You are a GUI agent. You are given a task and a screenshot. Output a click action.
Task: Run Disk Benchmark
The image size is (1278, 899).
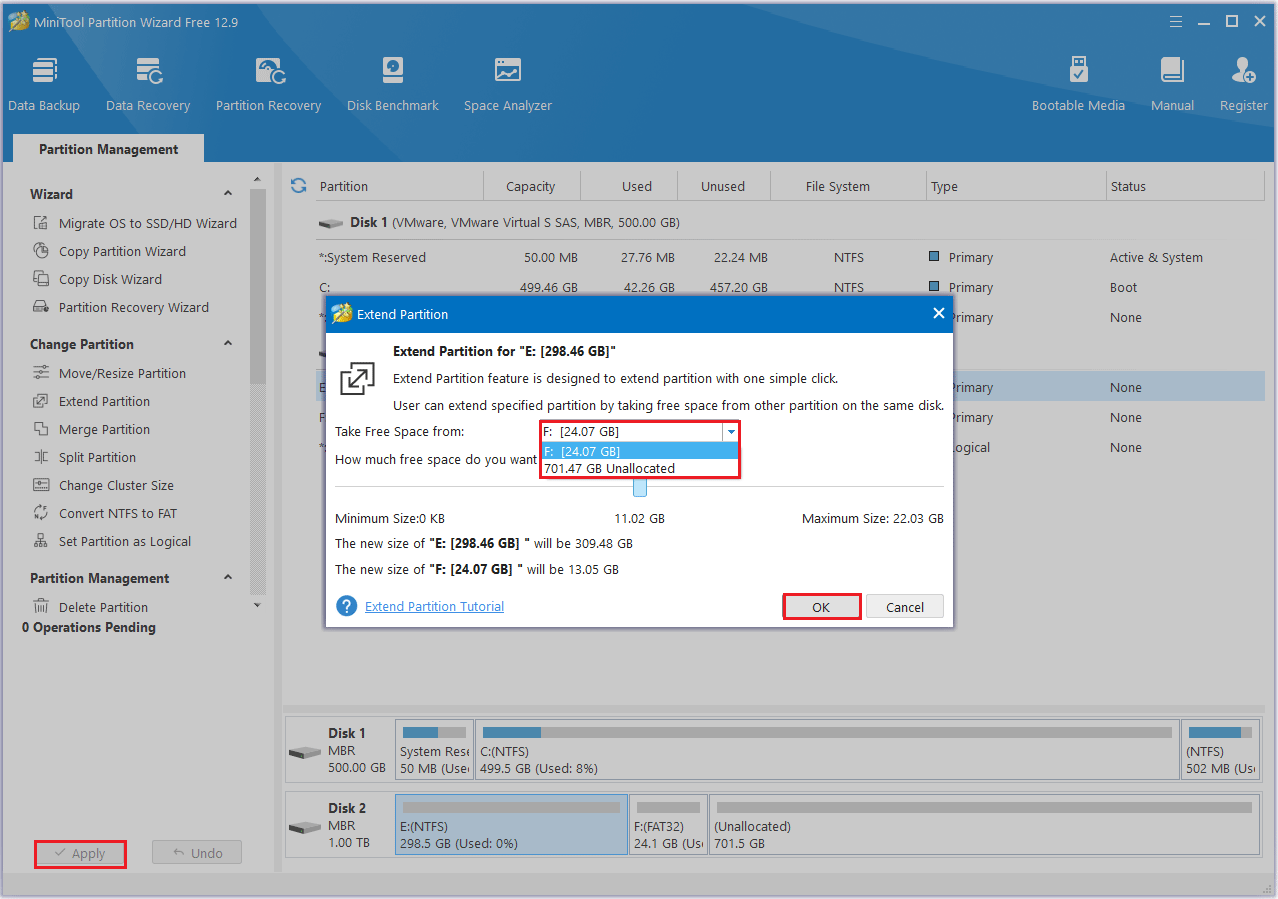pyautogui.click(x=392, y=80)
